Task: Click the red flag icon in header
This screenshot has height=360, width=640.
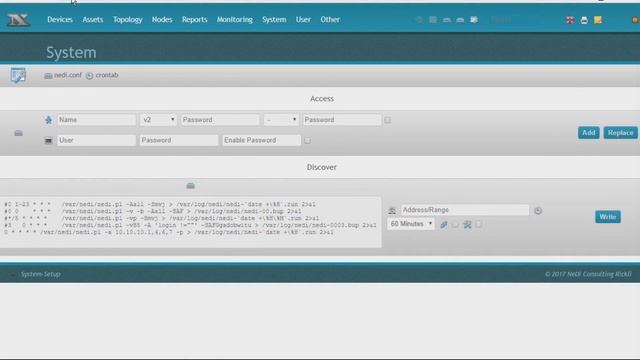Action: [x=570, y=20]
